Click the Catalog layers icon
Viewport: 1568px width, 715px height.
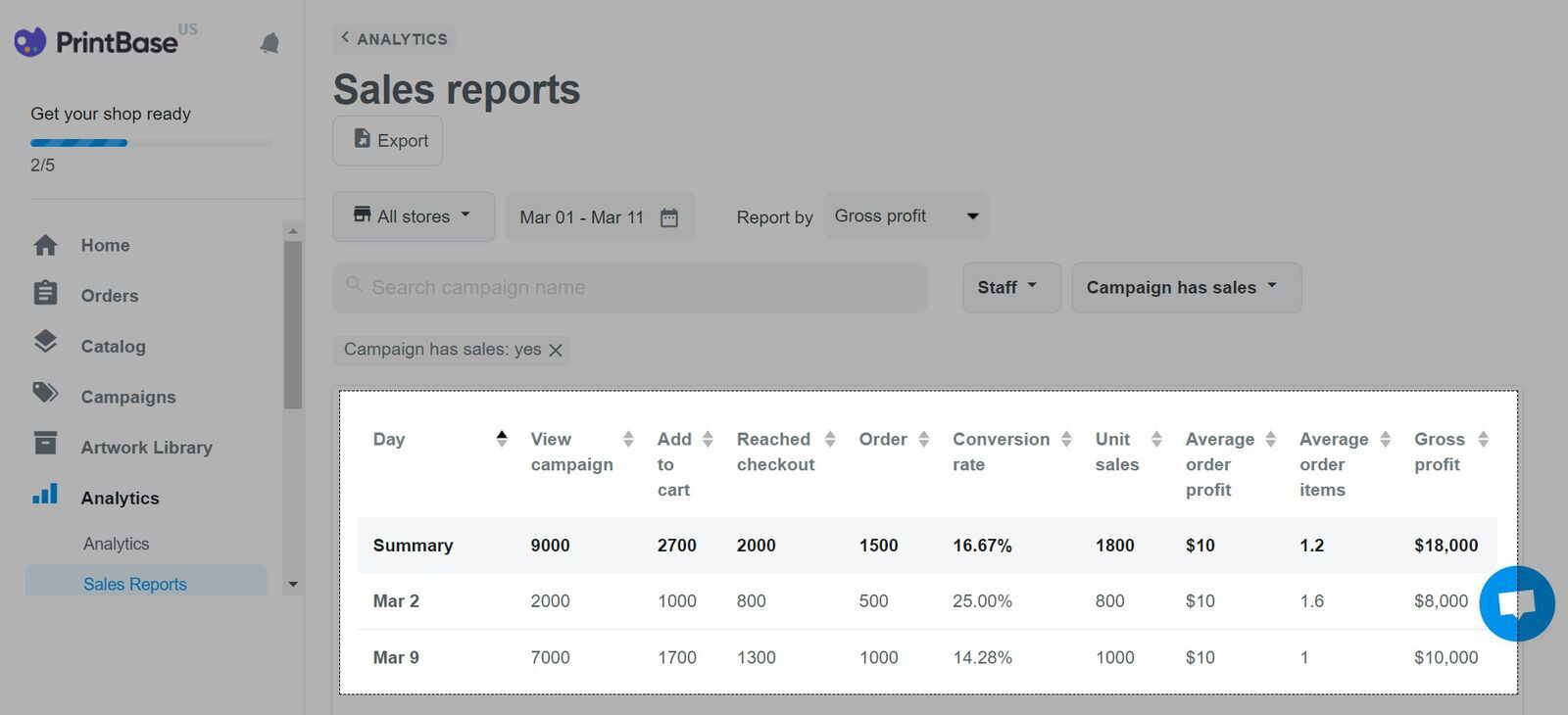click(x=45, y=342)
